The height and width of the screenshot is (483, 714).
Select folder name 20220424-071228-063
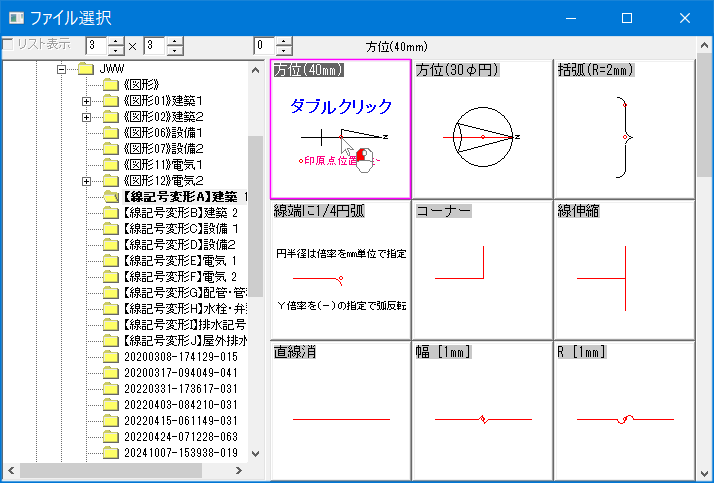tap(180, 437)
